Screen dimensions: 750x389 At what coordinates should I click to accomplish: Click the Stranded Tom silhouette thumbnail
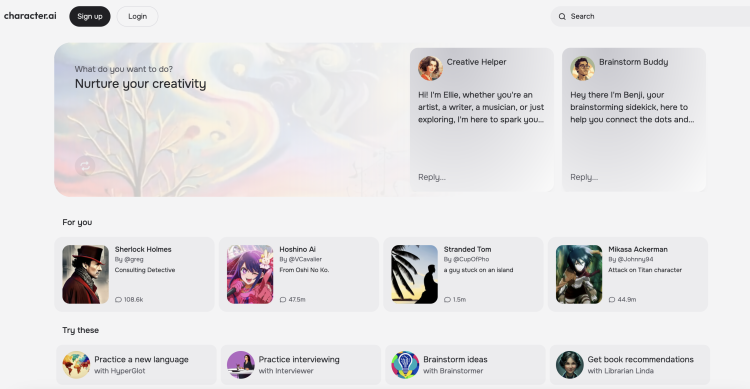click(x=415, y=274)
